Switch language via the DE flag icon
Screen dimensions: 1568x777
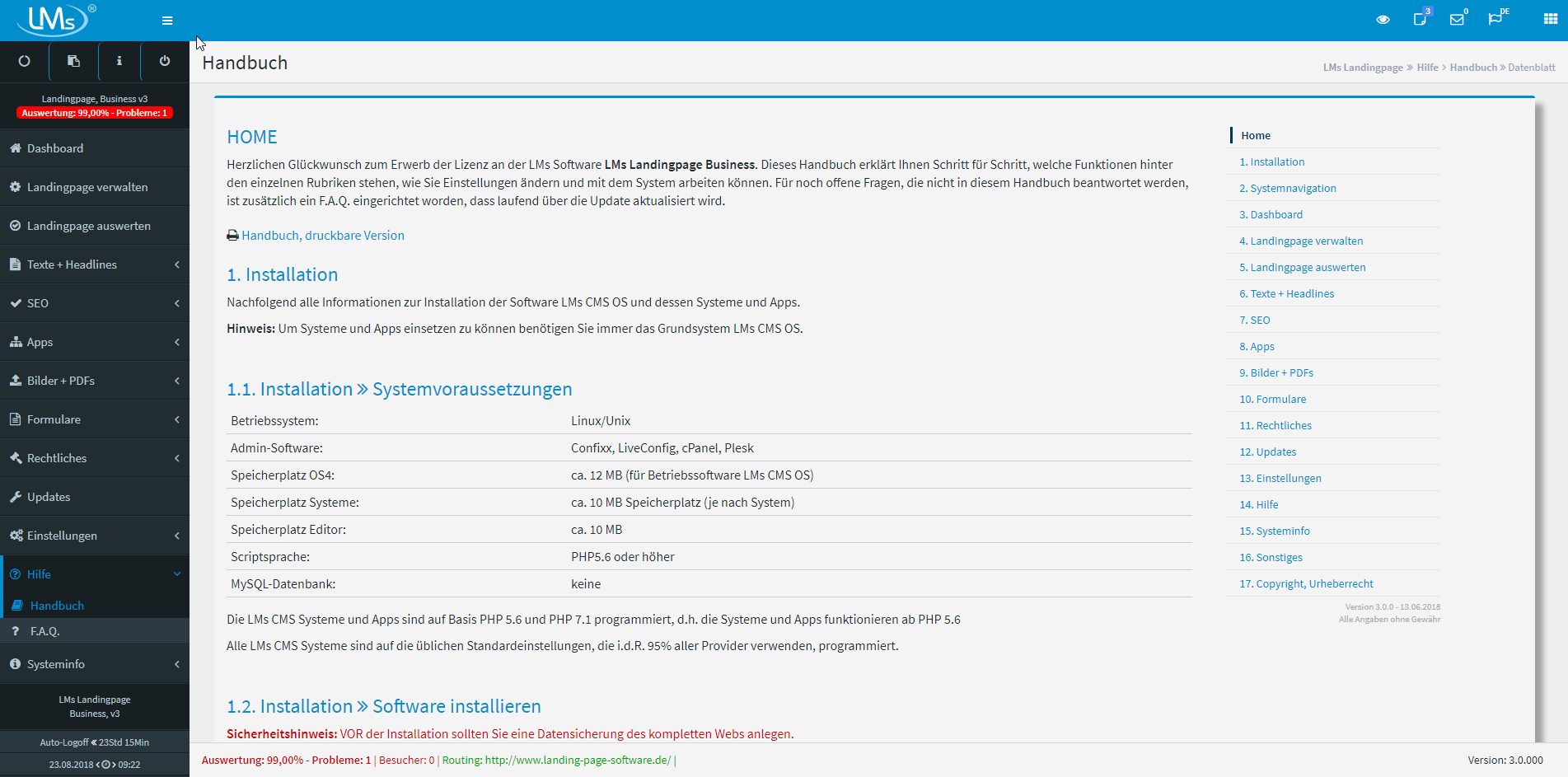[1497, 19]
